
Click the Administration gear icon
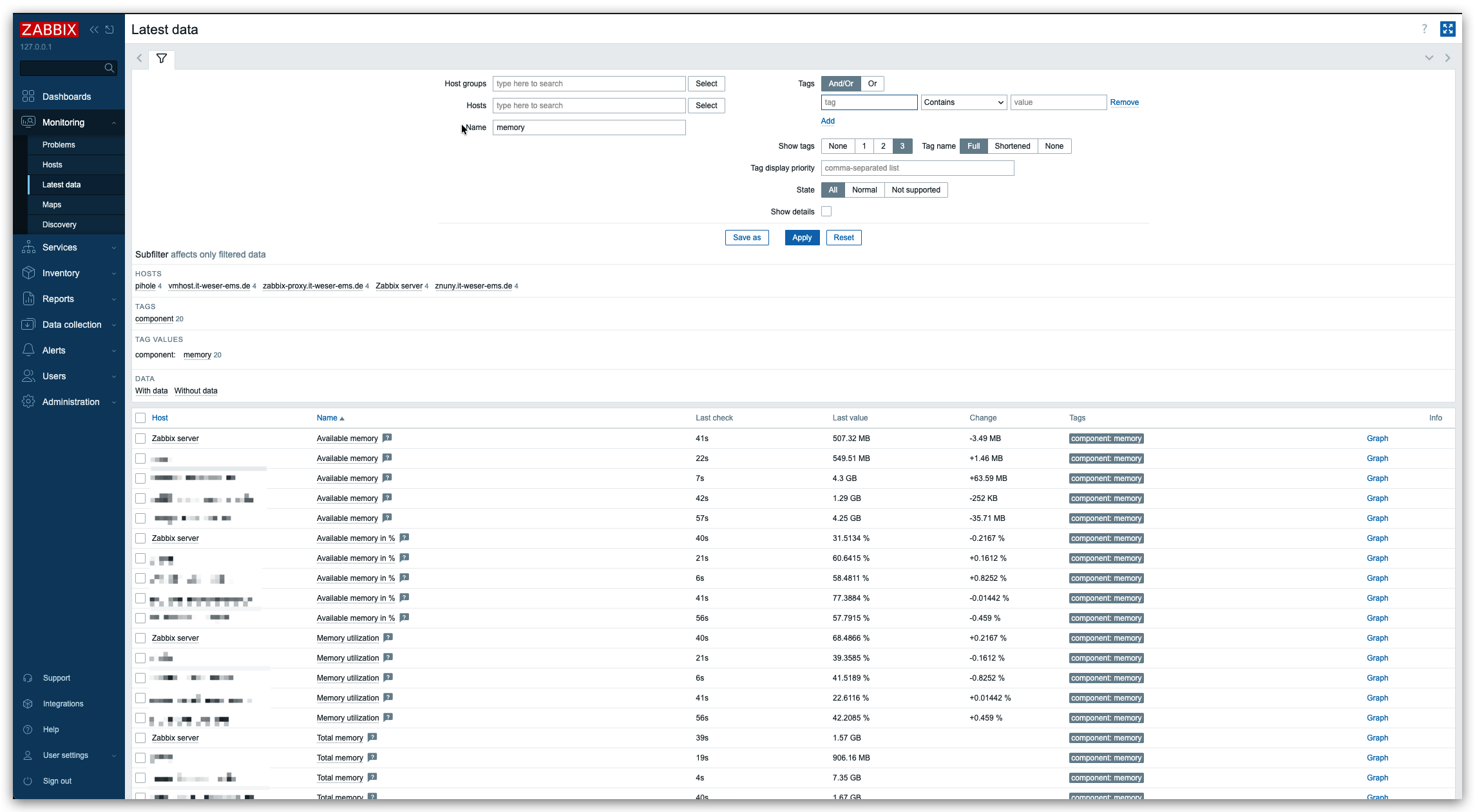coord(28,402)
